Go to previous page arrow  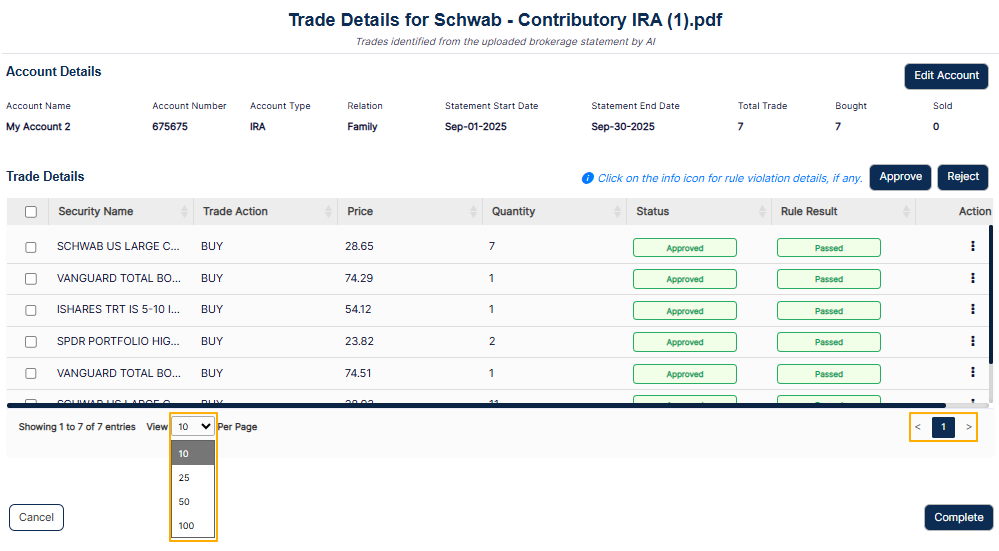click(918, 427)
